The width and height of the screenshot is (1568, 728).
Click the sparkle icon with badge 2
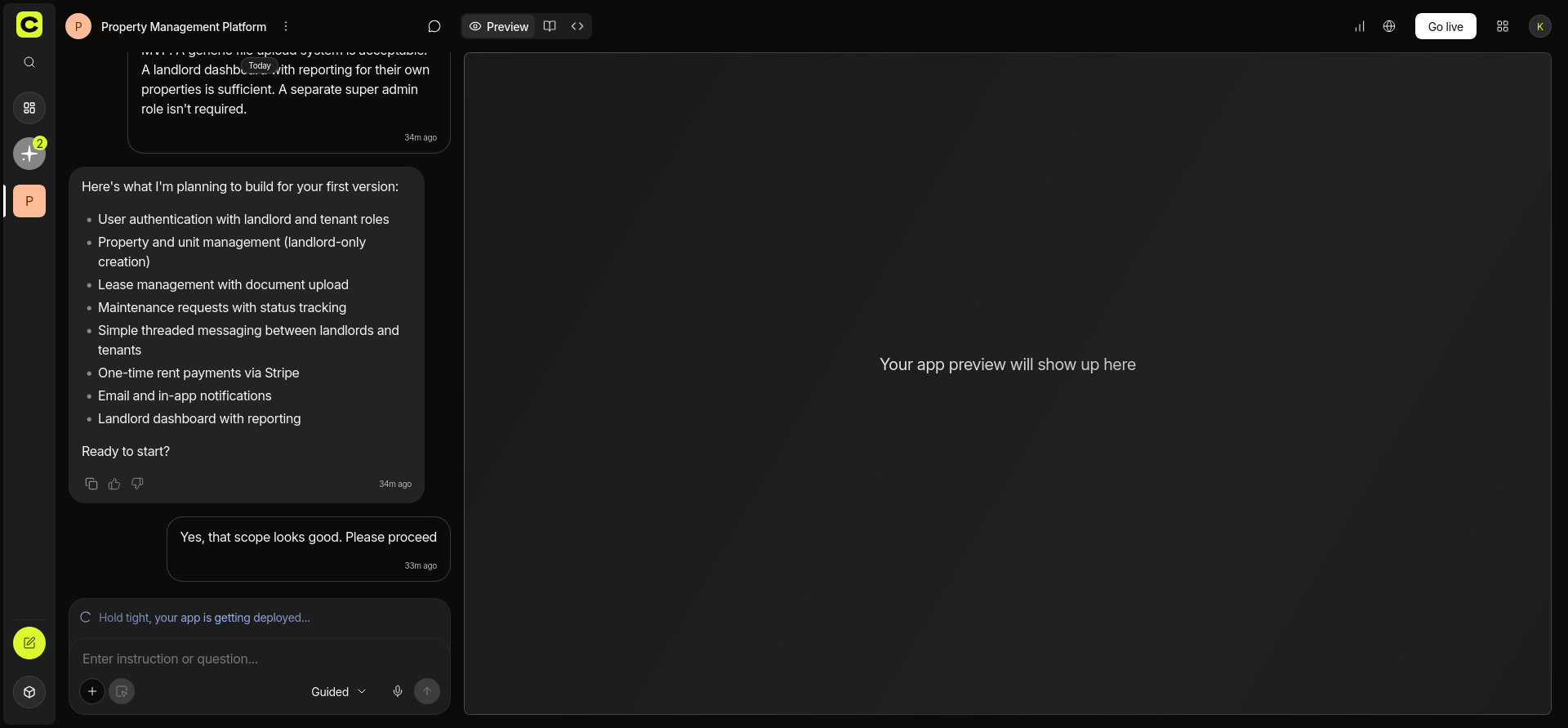pyautogui.click(x=29, y=154)
